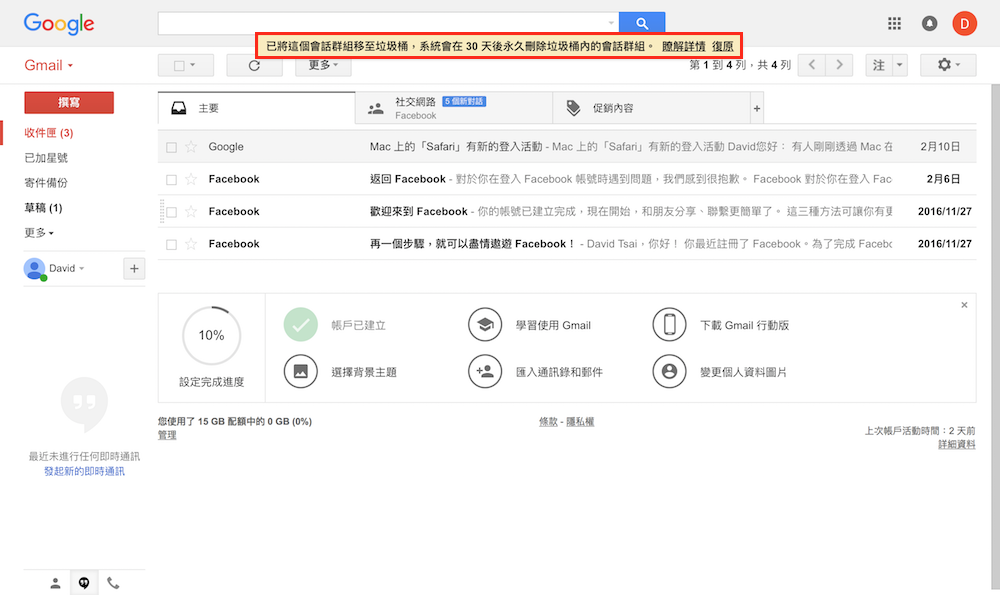The height and width of the screenshot is (595, 1000).
Task: Star the Google Safari login email
Action: tap(191, 147)
